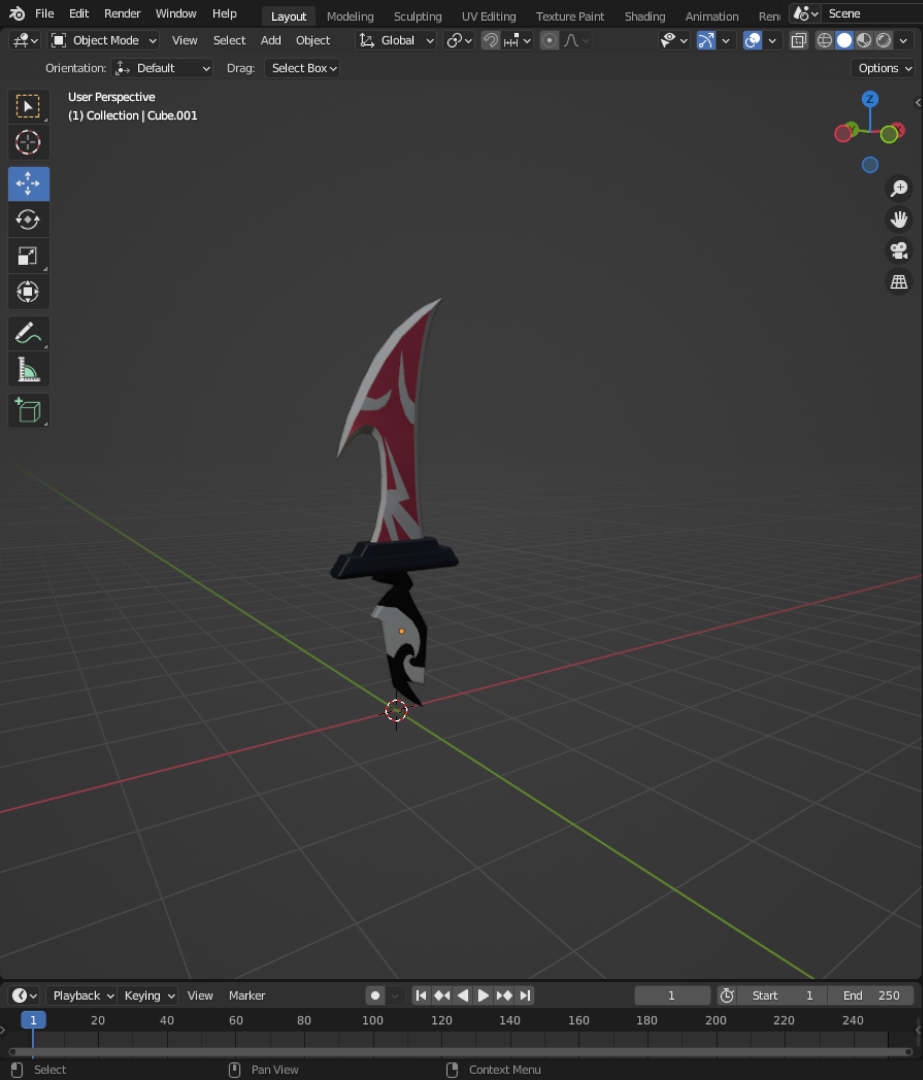Open the viewport Add menu

point(271,41)
